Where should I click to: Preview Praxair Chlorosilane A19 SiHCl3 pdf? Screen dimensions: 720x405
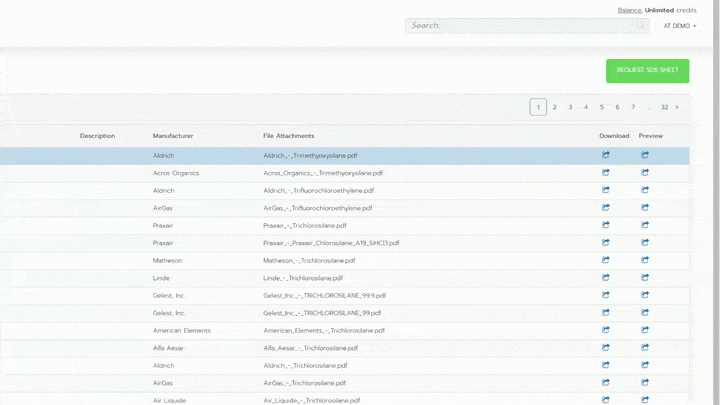(645, 242)
